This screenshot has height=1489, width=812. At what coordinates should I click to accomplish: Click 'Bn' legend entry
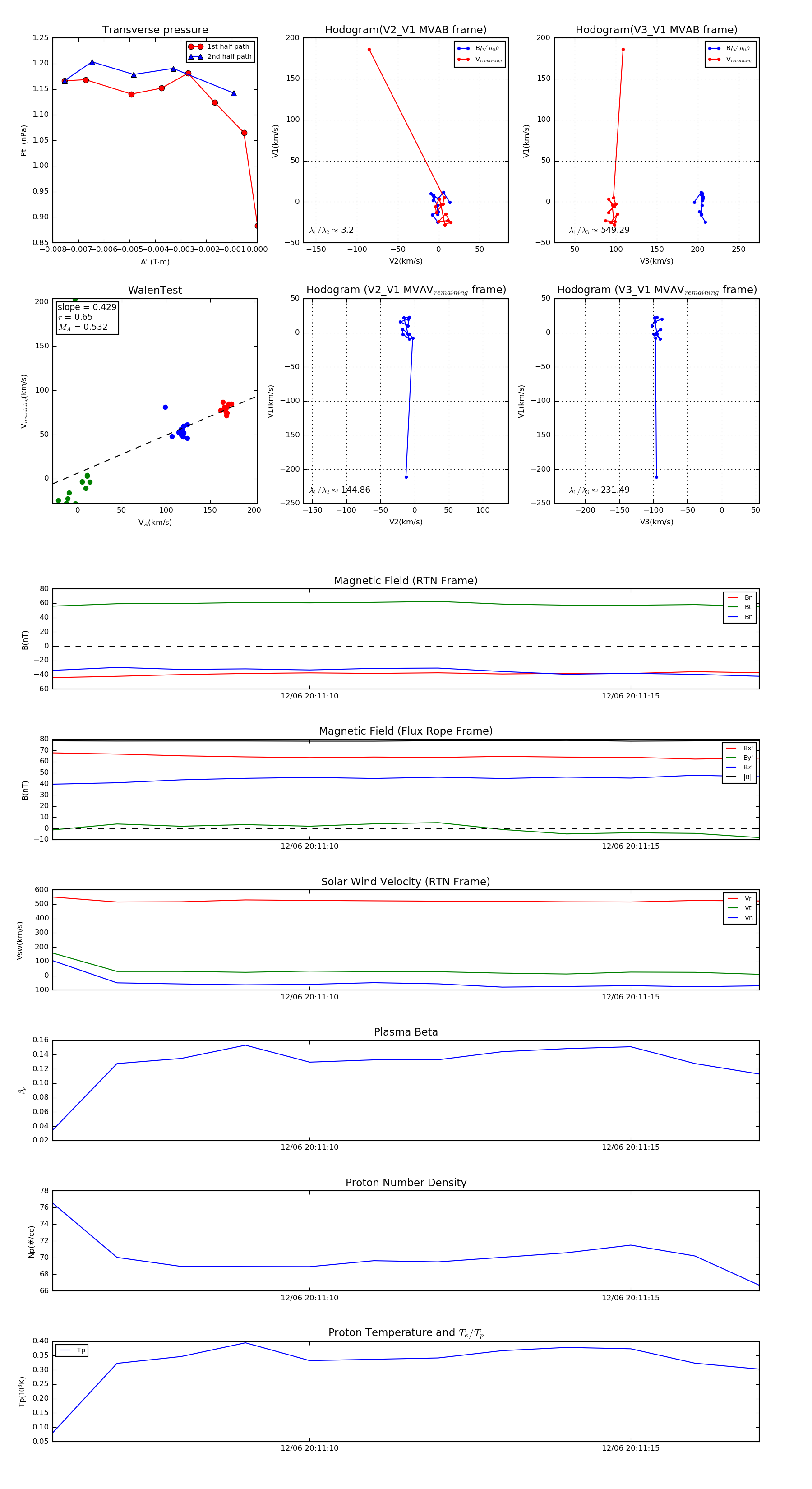pos(740,617)
